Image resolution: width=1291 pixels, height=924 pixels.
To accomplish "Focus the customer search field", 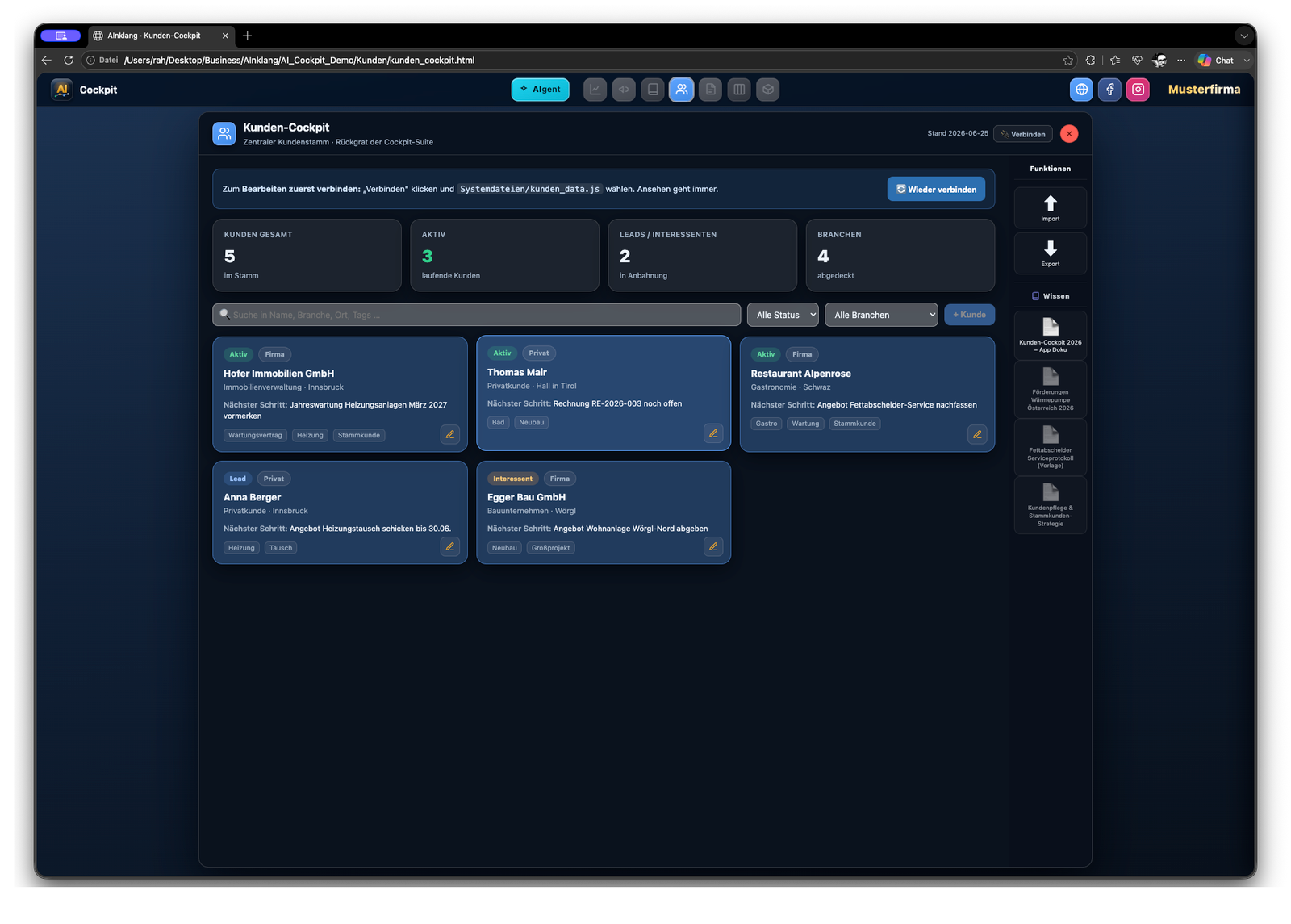I will [x=476, y=315].
